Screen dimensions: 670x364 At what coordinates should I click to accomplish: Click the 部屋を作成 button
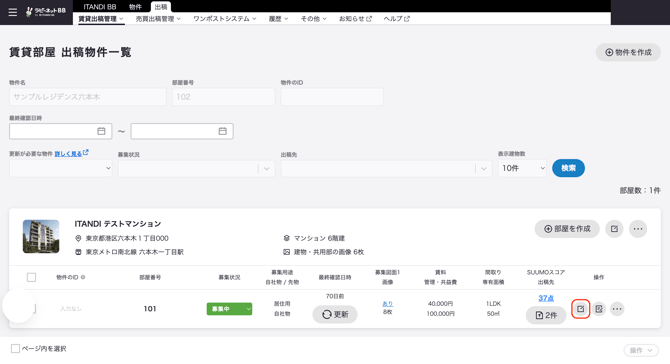point(567,229)
